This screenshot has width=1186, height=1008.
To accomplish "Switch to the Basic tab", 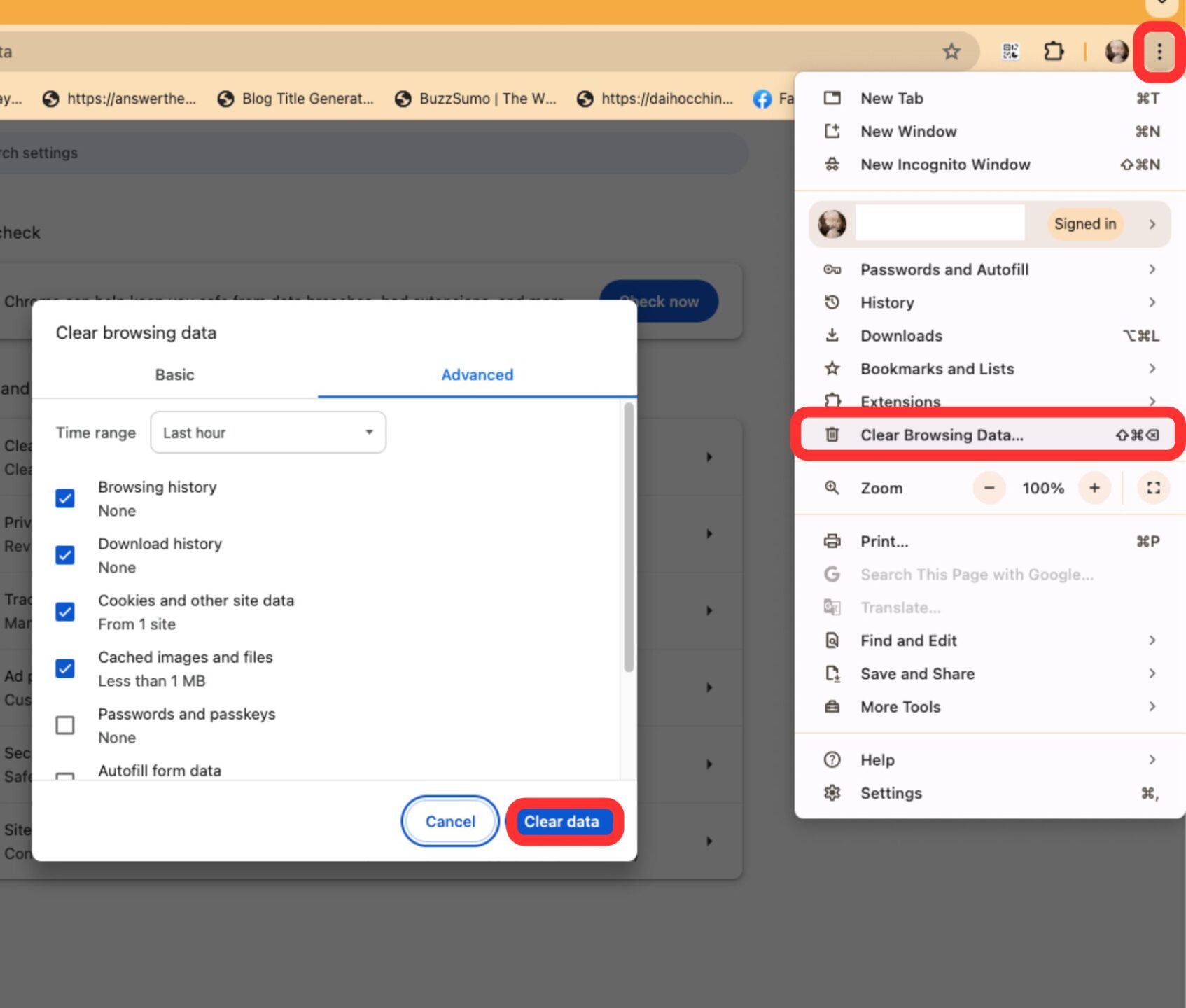I will click(x=174, y=375).
